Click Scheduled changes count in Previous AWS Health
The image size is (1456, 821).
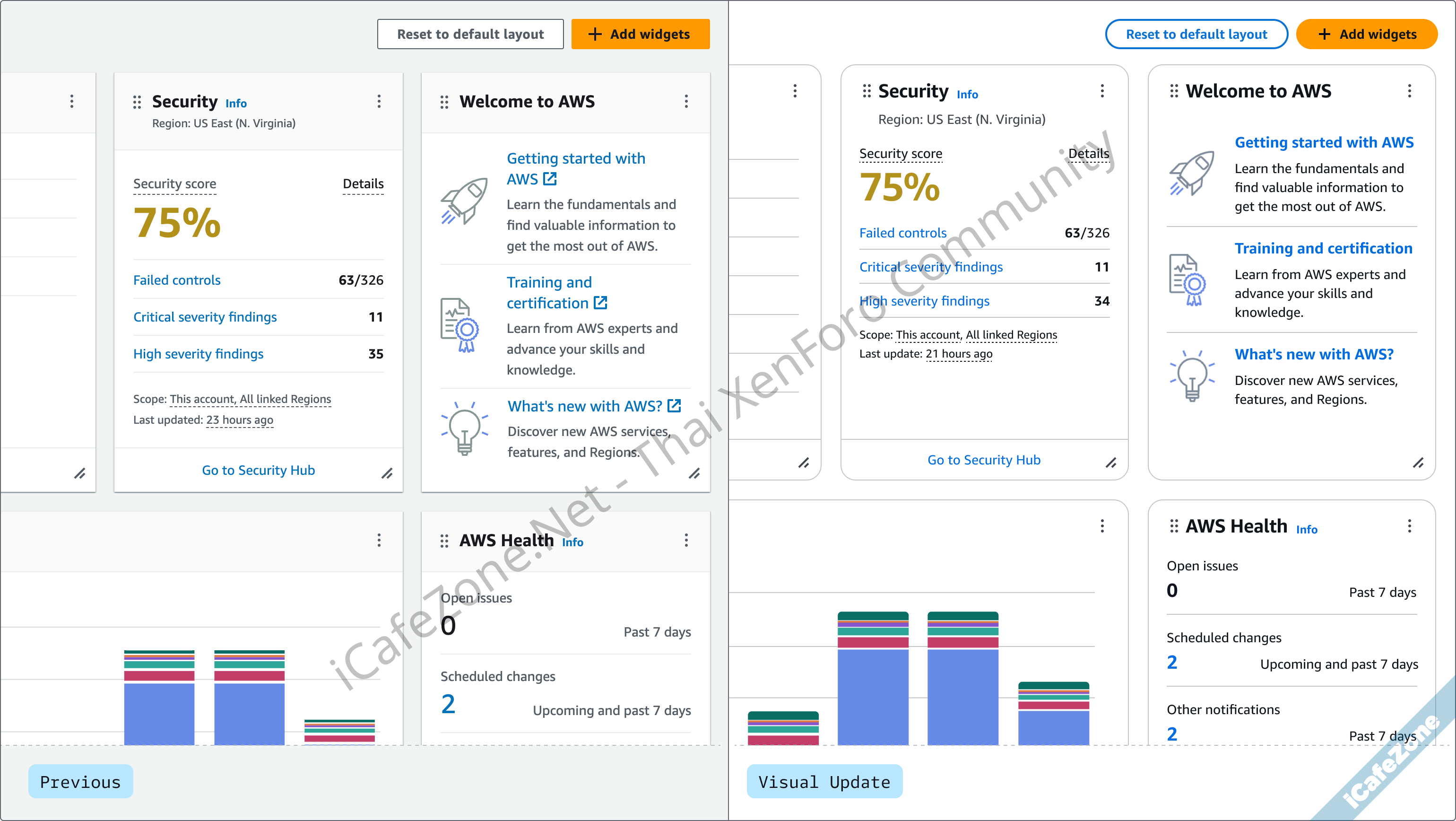(448, 705)
